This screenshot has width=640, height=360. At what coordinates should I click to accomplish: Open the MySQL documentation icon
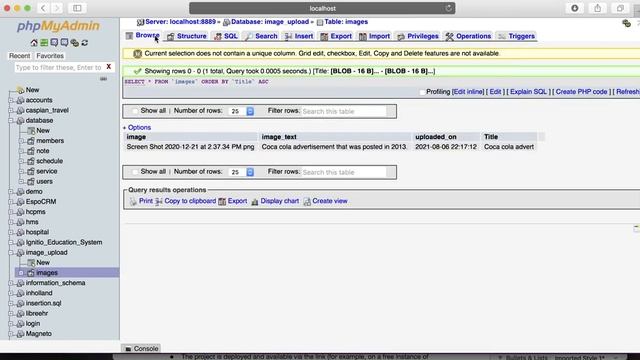tap(64, 42)
